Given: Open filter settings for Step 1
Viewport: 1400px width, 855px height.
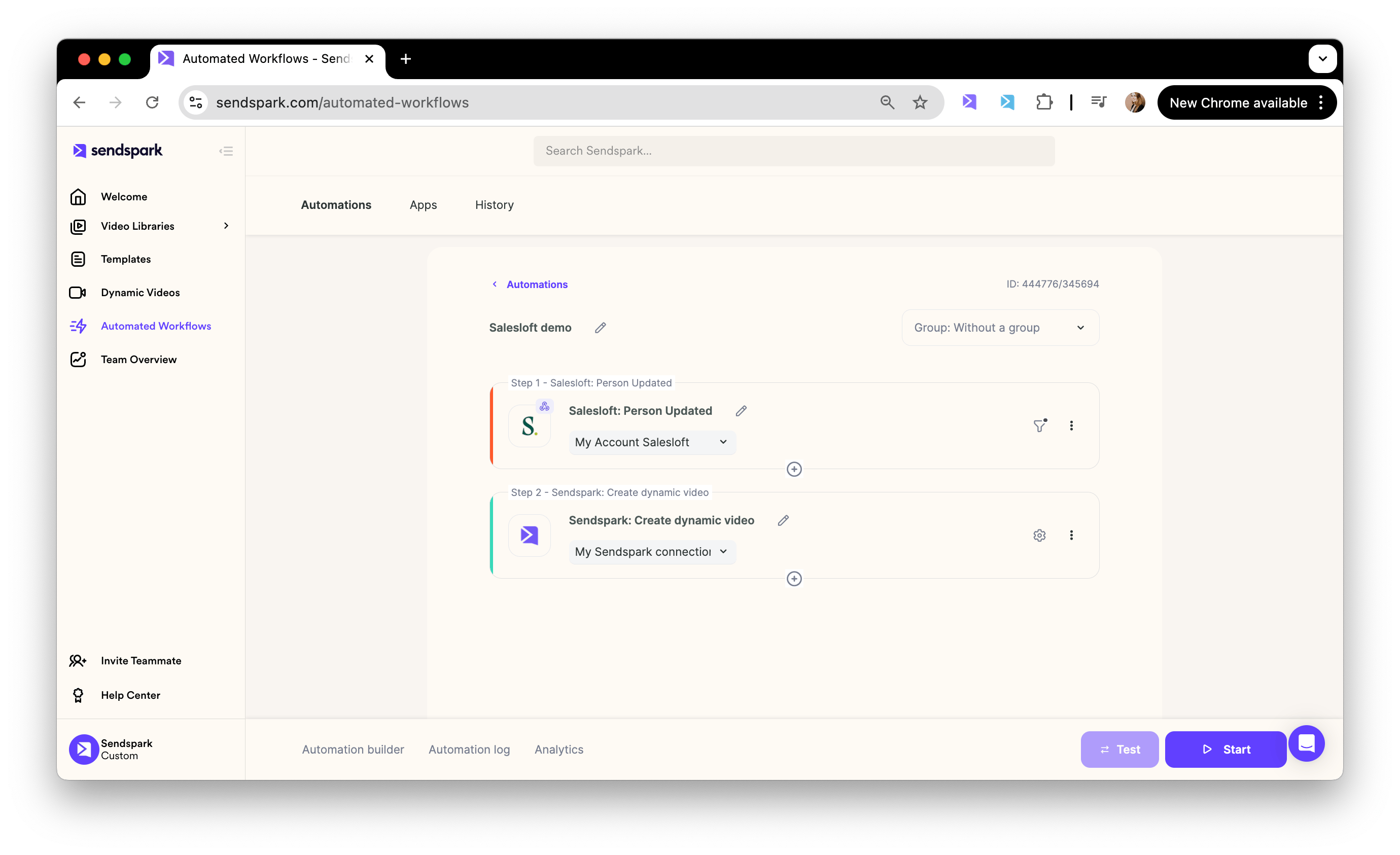Looking at the screenshot, I should point(1040,425).
